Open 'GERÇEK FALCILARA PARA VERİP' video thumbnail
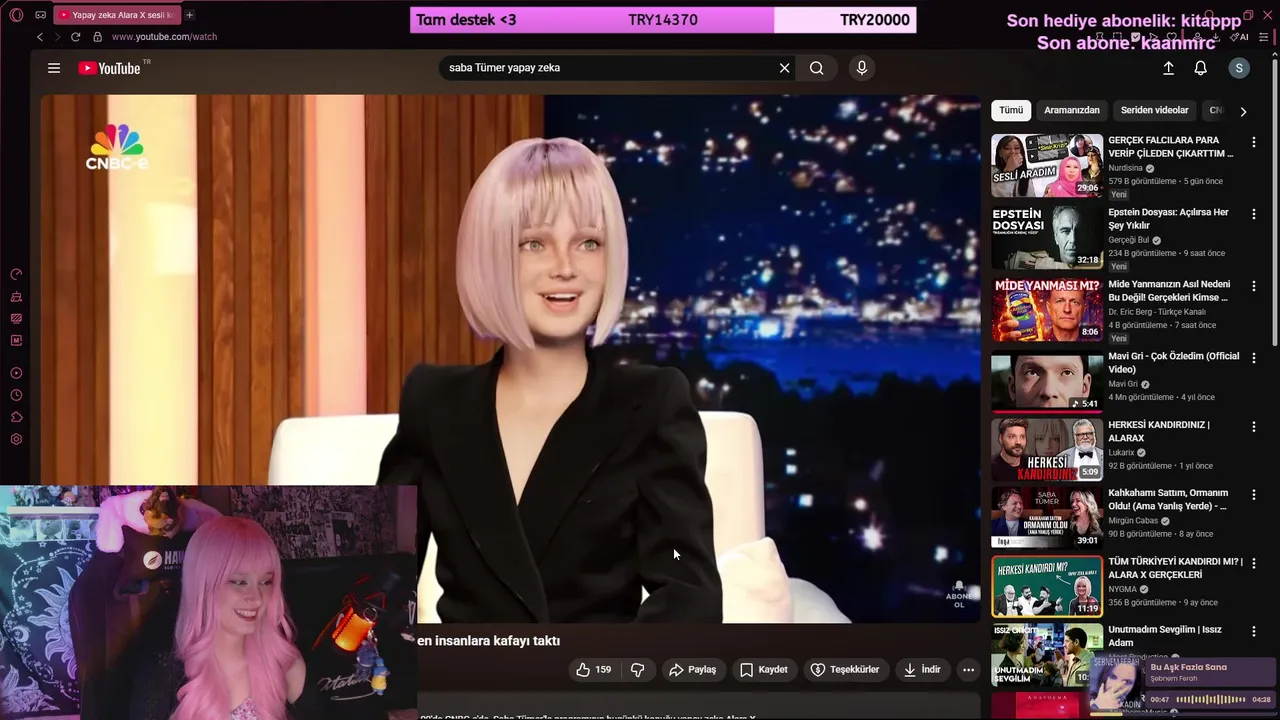Screen dimensions: 1280x720 click(1047, 165)
